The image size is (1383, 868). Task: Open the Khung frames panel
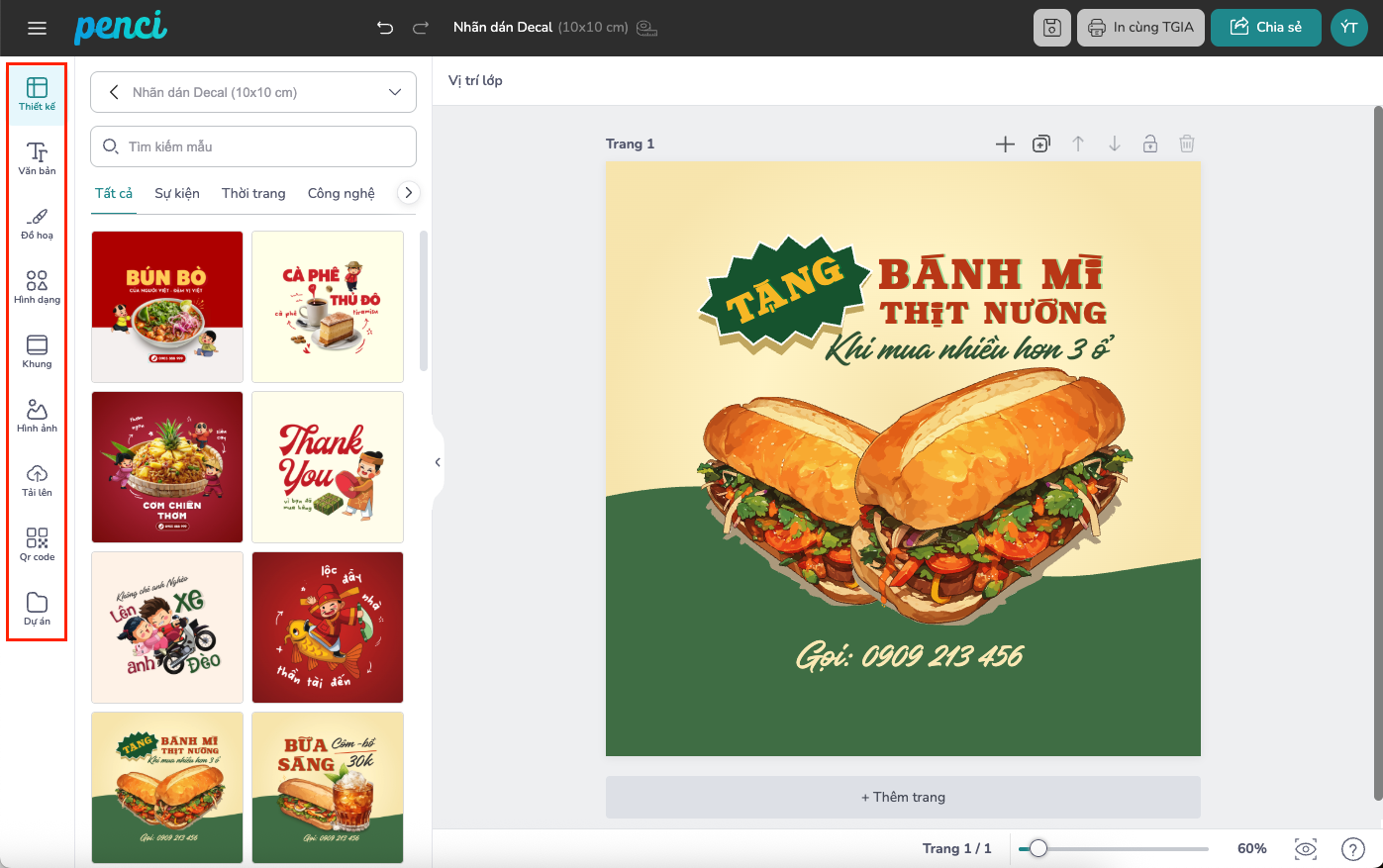click(x=37, y=350)
